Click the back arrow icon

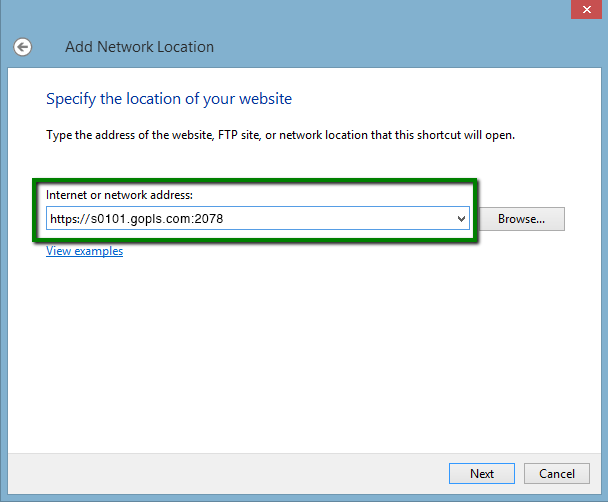(22, 47)
